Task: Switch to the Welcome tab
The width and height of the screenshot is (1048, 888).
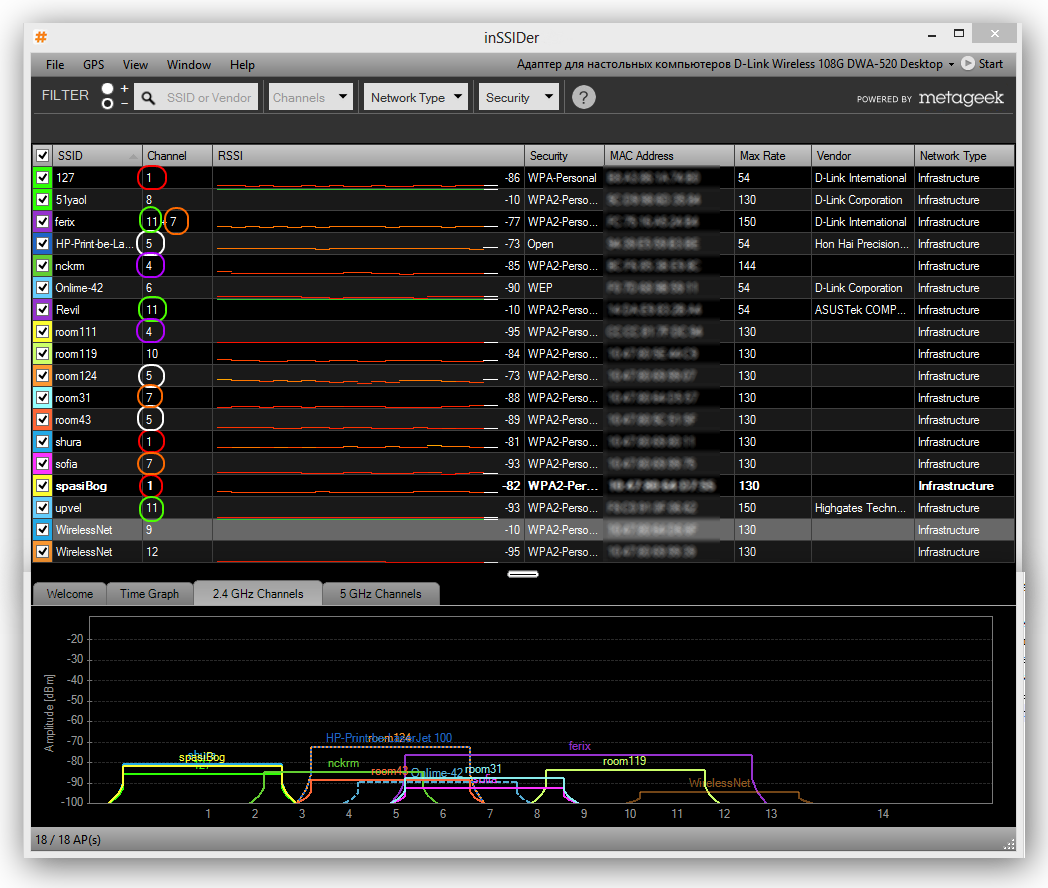Action: point(70,593)
